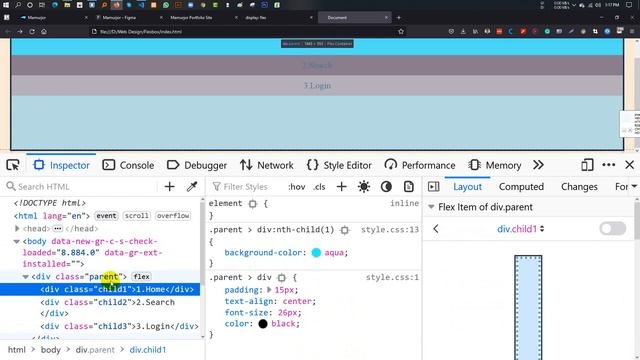Open the Performance panel
This screenshot has width=640, height=360.
coord(420,165)
